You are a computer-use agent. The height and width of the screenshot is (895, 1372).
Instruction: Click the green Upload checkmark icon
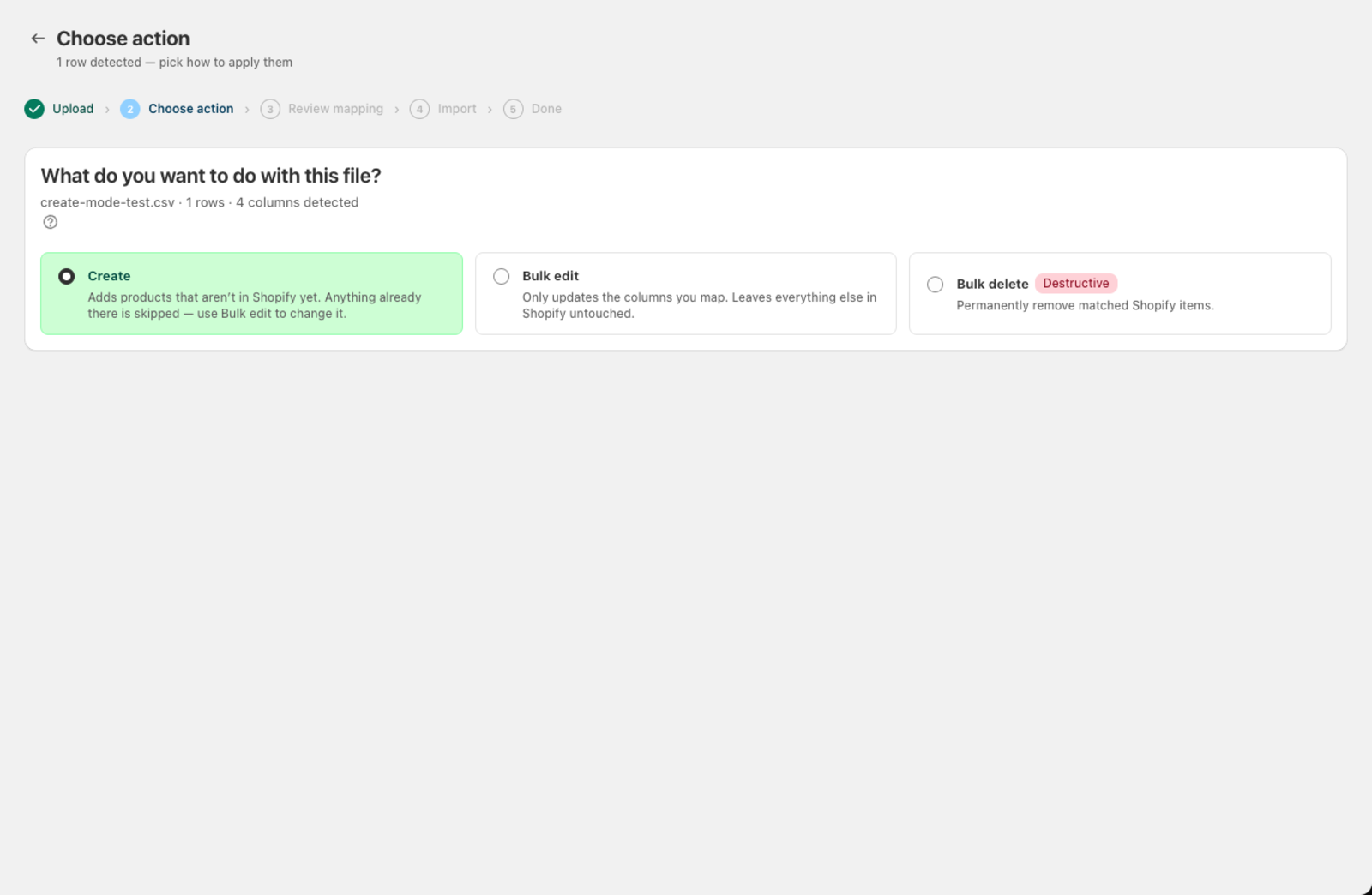(x=34, y=109)
